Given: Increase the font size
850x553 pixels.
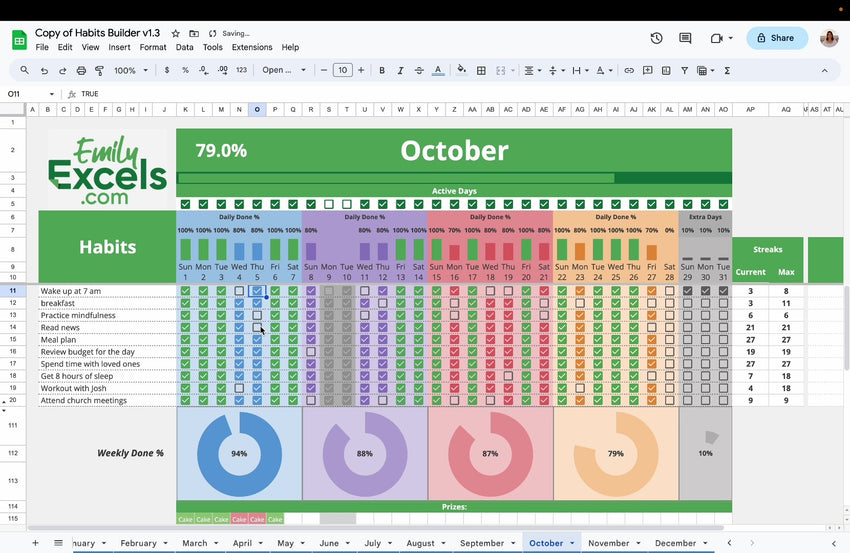Looking at the screenshot, I should pyautogui.click(x=361, y=70).
